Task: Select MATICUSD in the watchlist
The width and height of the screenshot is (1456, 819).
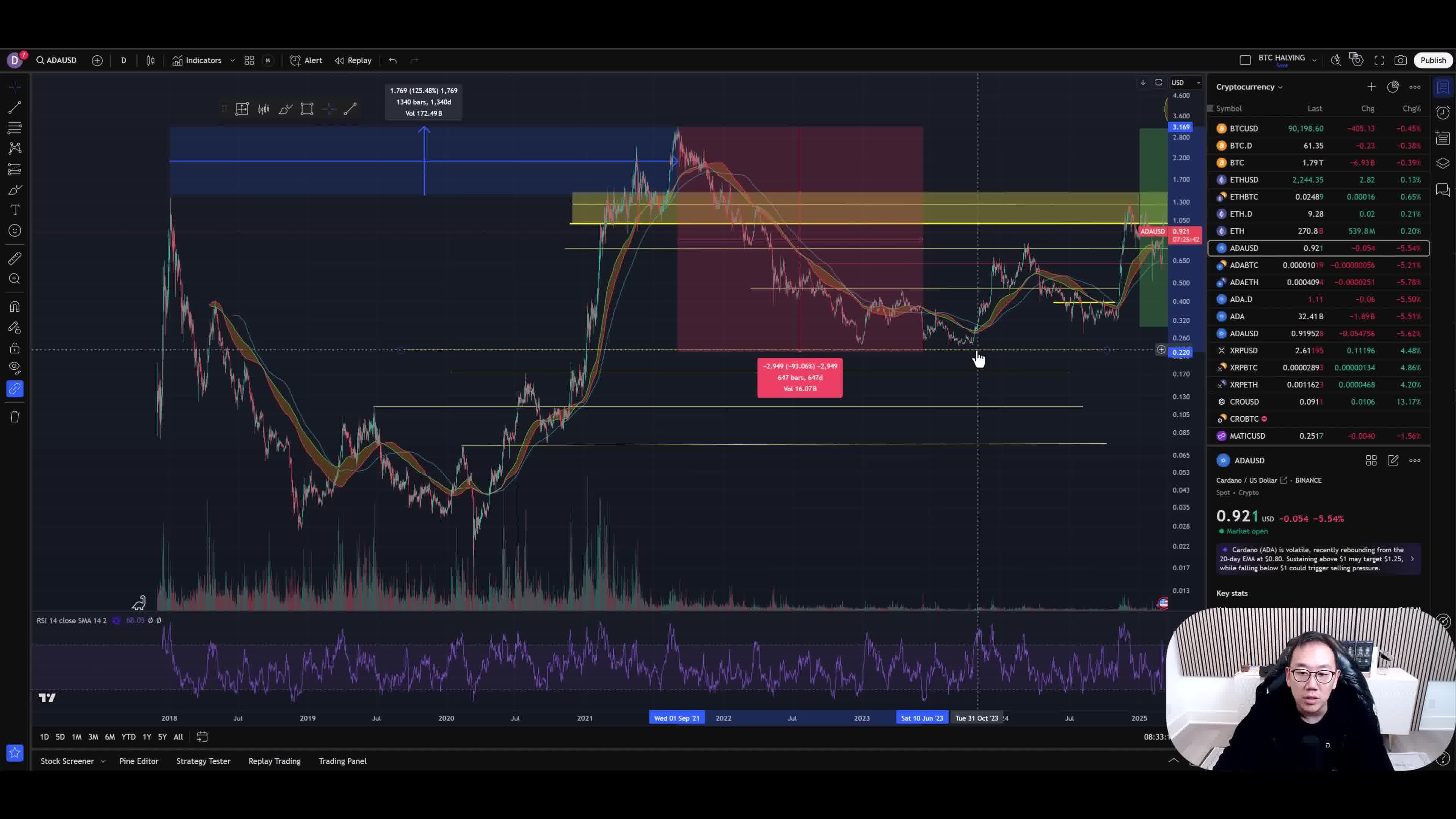Action: coord(1318,436)
